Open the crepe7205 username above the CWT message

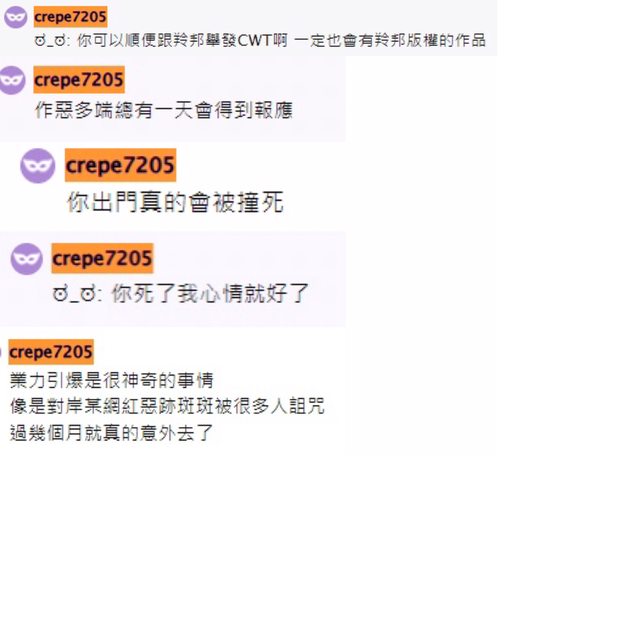pos(70,17)
